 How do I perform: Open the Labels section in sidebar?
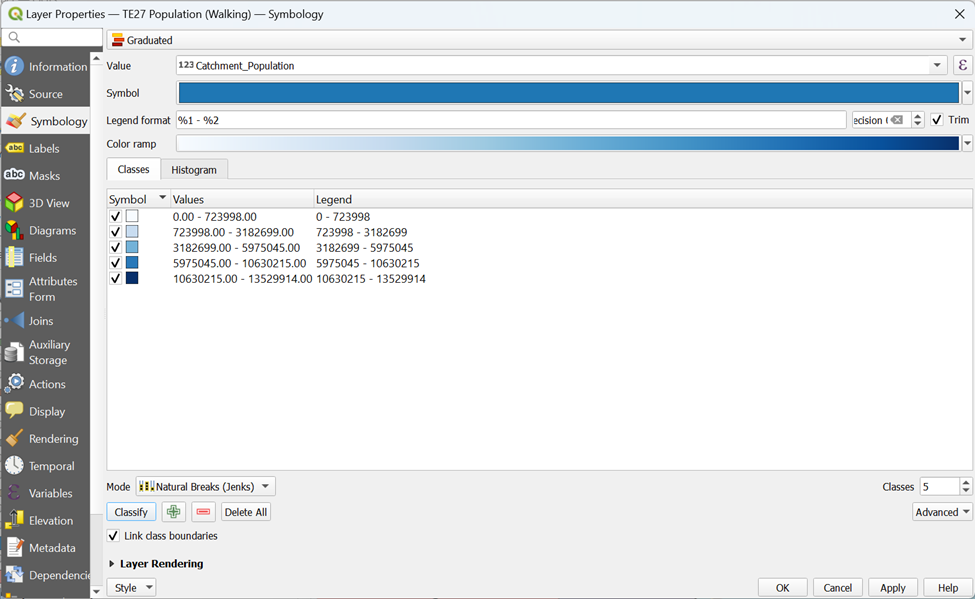pos(44,148)
